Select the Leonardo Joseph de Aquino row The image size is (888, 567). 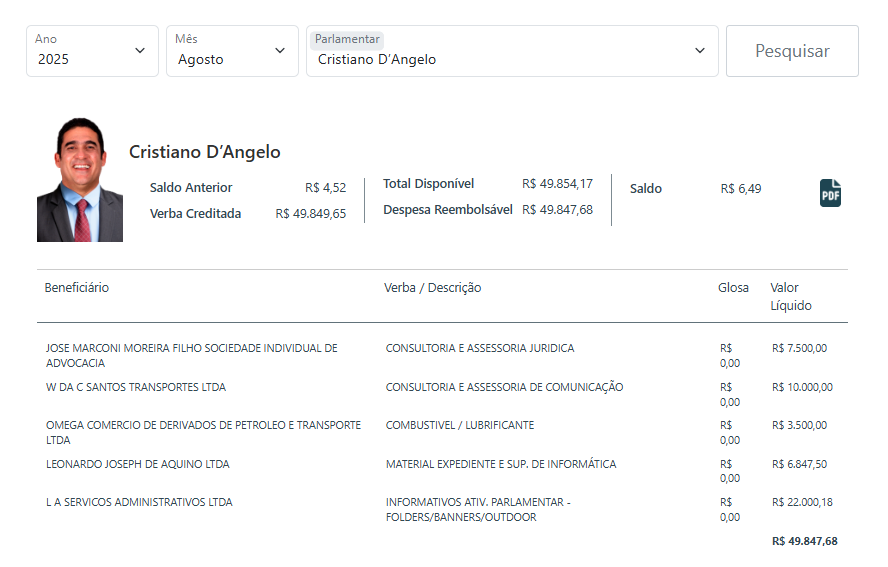tap(138, 464)
